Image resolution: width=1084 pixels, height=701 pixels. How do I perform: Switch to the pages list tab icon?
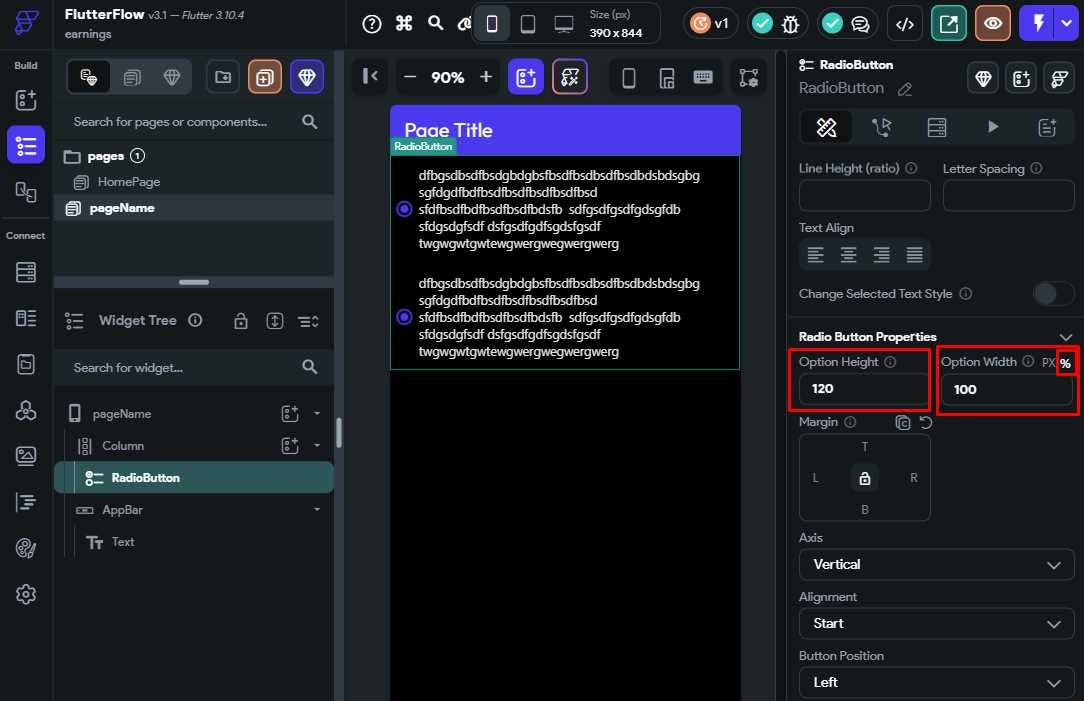coord(131,77)
